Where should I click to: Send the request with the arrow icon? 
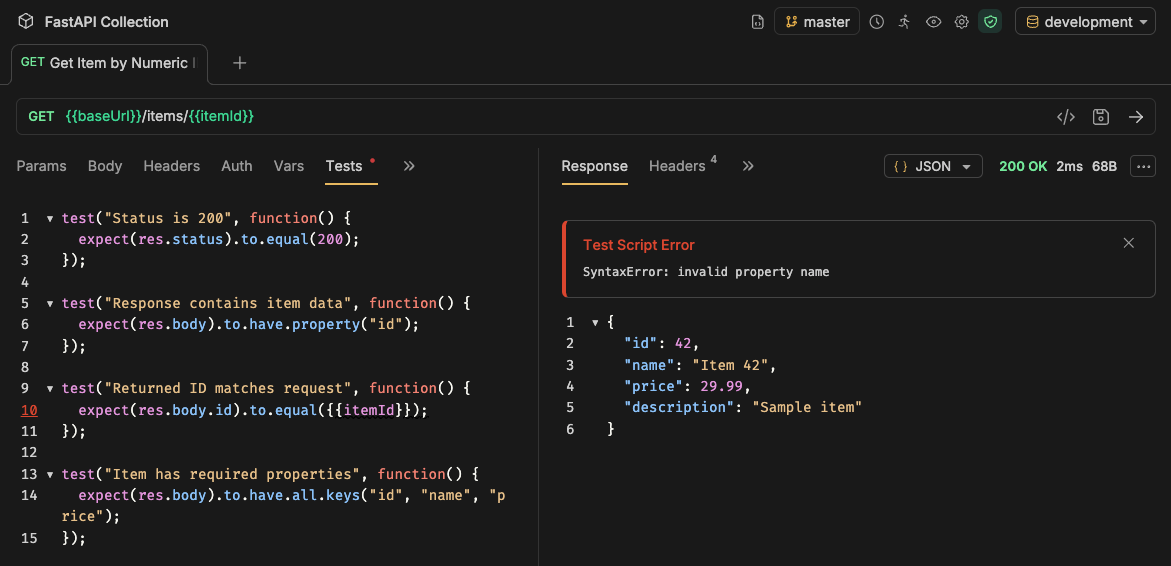[x=1136, y=117]
